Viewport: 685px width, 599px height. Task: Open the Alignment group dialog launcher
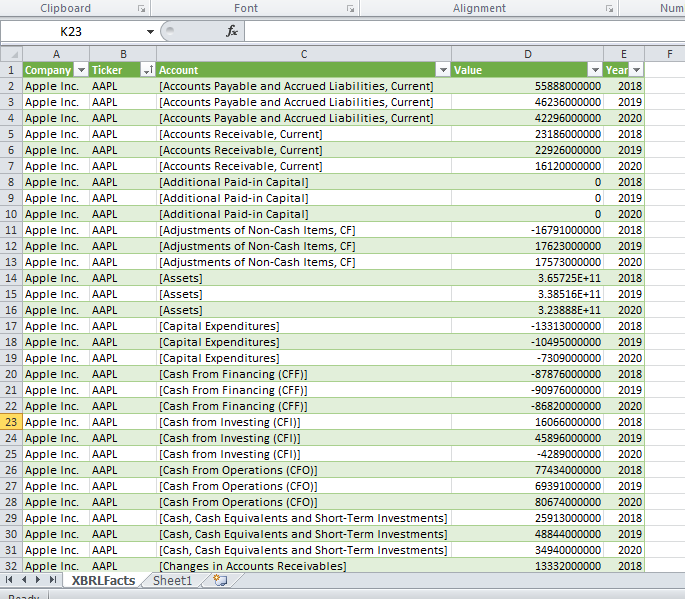pyautogui.click(x=609, y=9)
